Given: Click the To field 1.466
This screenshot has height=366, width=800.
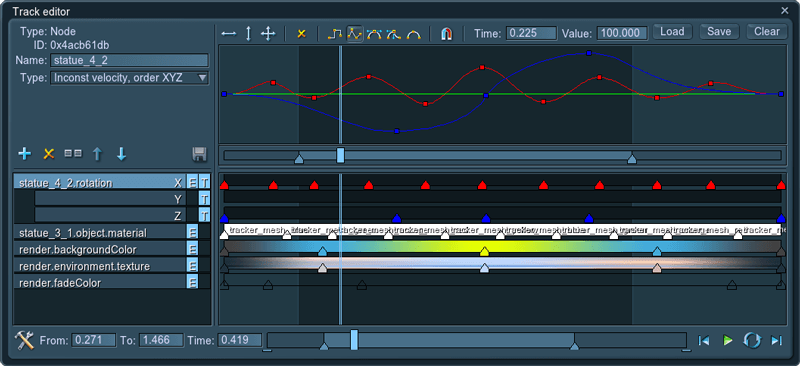Looking at the screenshot, I should click(161, 340).
